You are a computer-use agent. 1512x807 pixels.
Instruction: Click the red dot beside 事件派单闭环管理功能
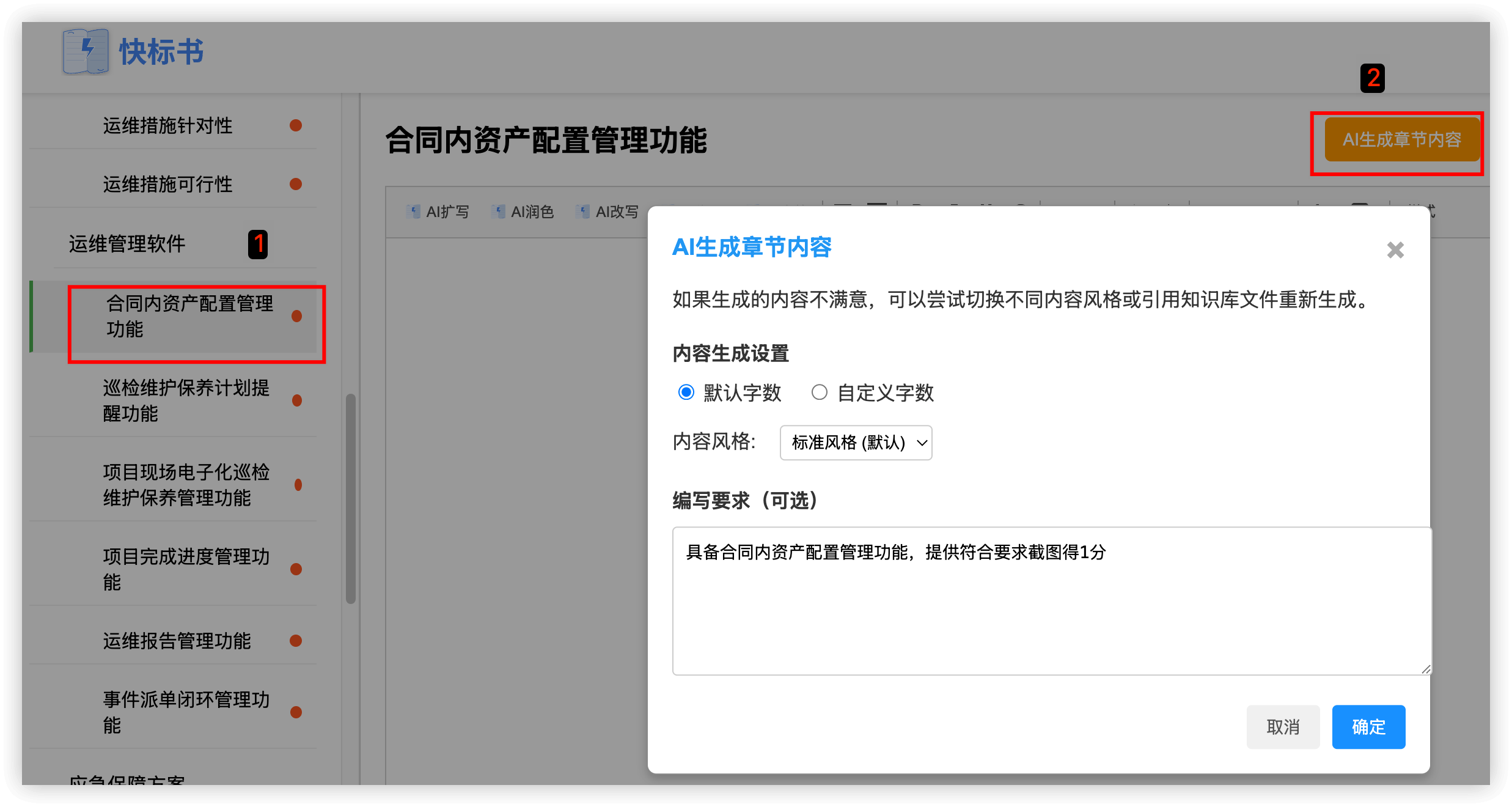point(296,712)
